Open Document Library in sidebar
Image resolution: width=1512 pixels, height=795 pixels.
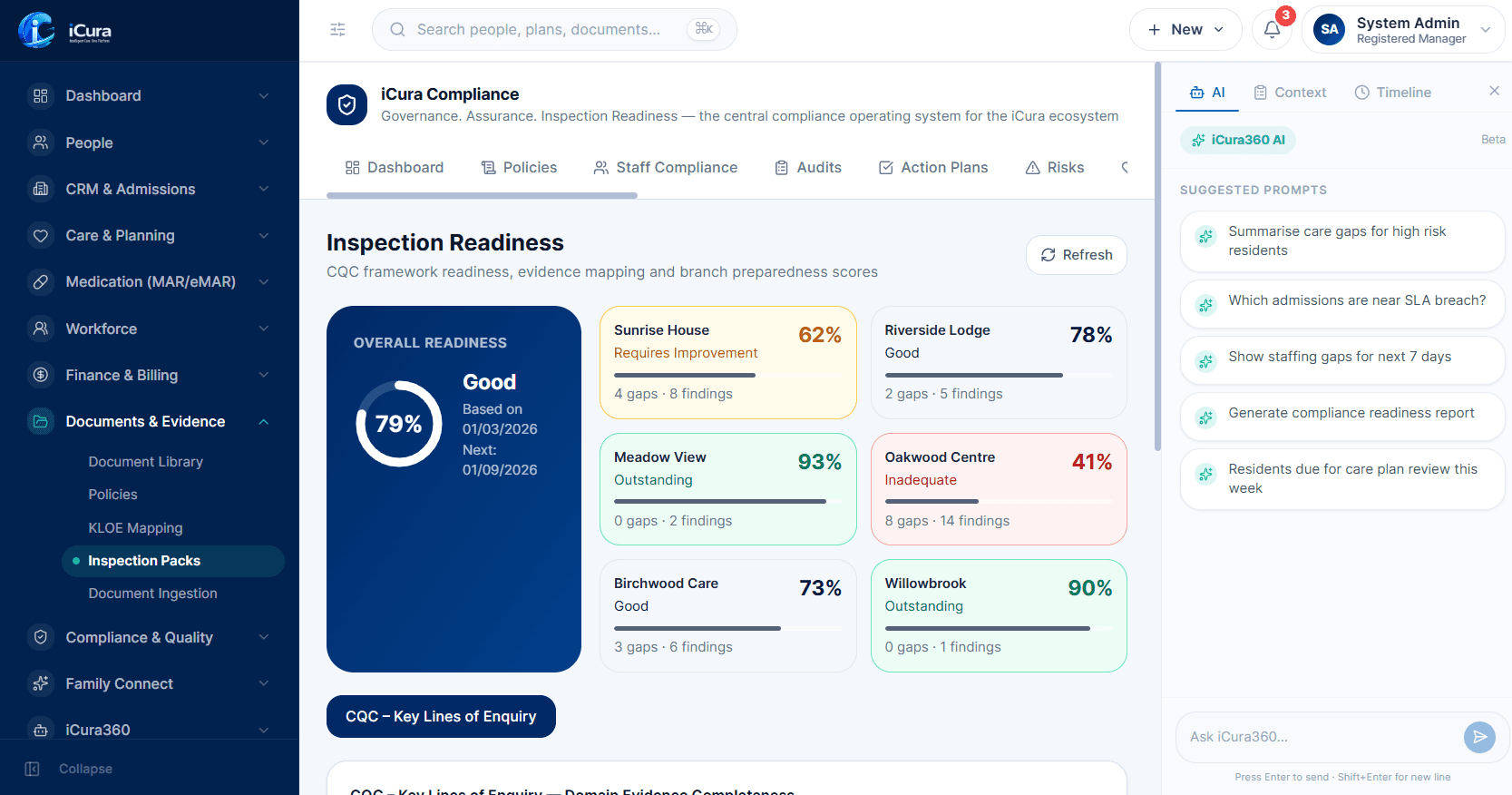click(145, 462)
